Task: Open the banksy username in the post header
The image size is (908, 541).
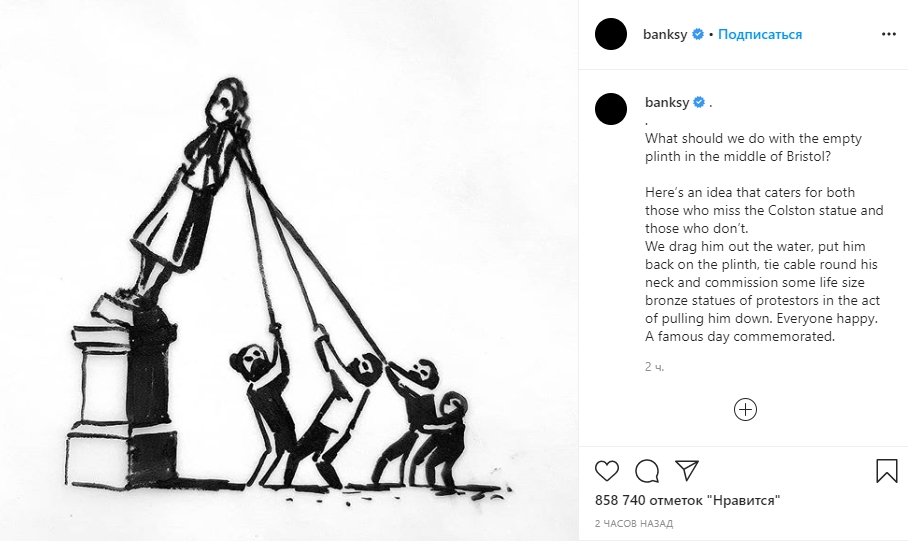Action: (664, 34)
